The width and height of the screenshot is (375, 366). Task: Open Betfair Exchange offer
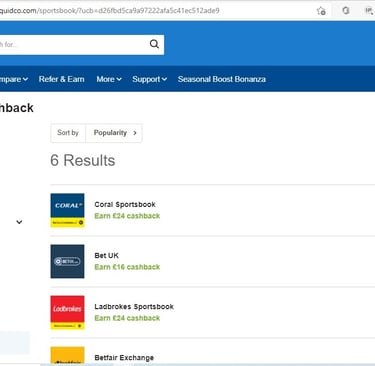124,358
